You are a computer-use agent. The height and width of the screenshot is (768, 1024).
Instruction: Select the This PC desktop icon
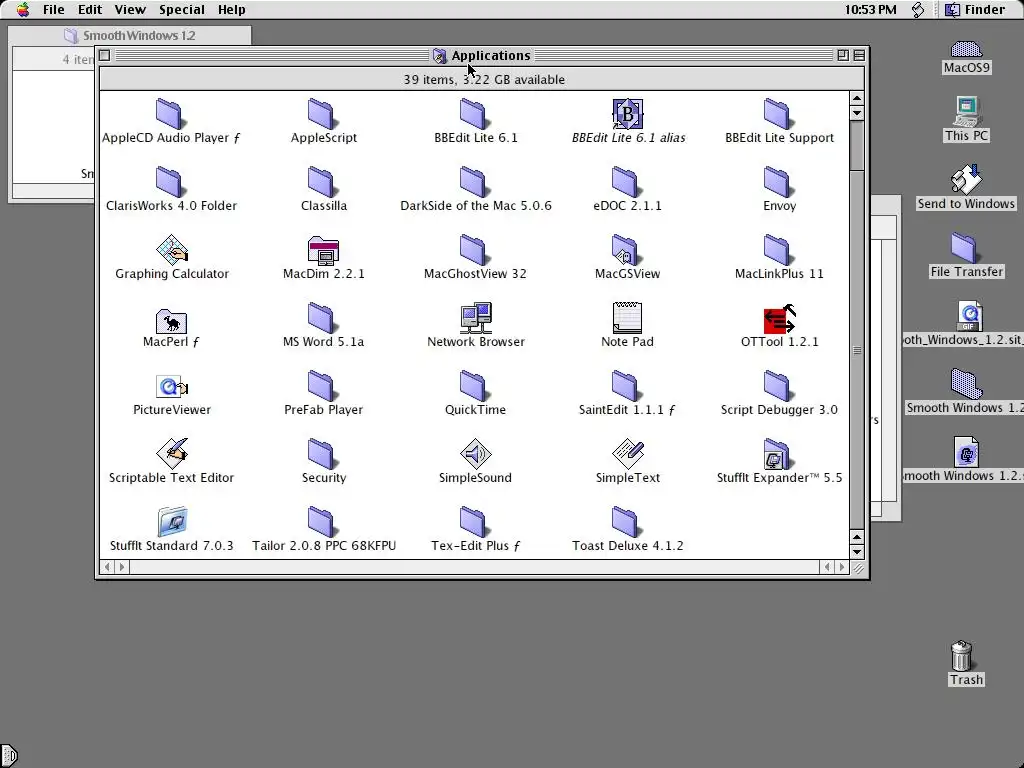pyautogui.click(x=966, y=111)
